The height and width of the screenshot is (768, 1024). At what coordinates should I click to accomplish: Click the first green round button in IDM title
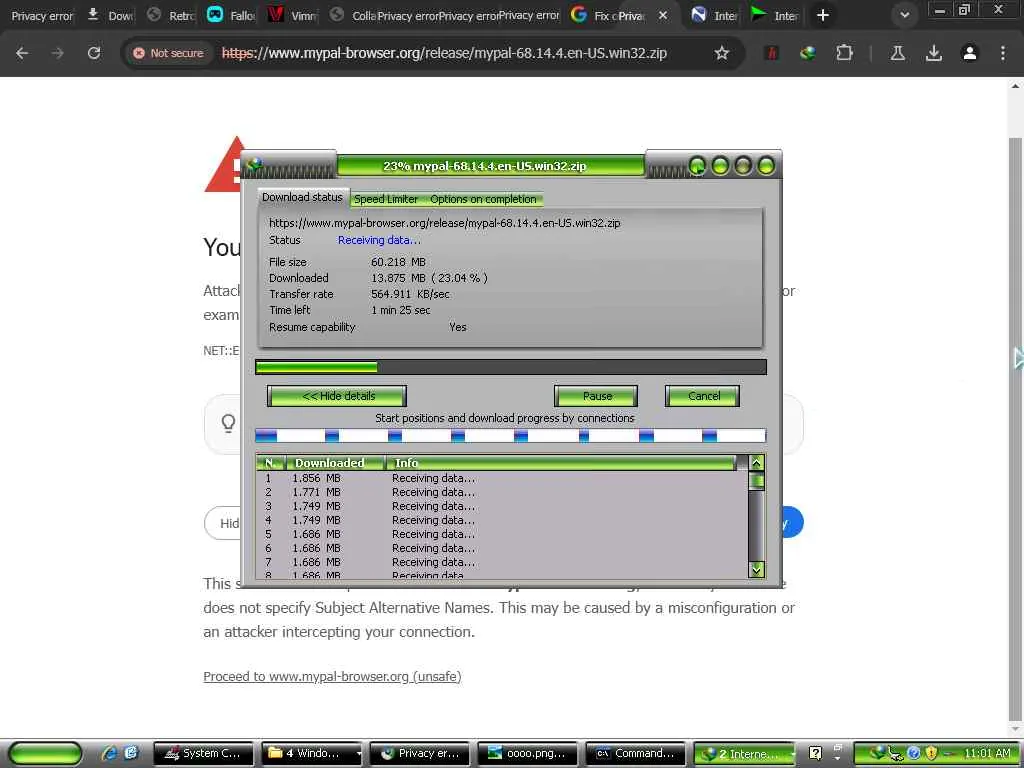click(x=697, y=166)
